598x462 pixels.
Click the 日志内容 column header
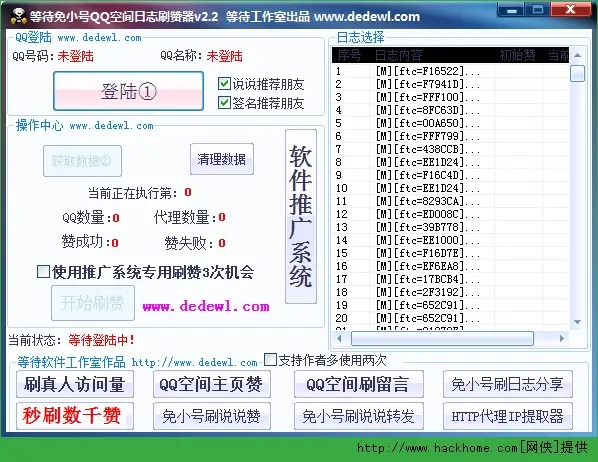click(x=432, y=55)
